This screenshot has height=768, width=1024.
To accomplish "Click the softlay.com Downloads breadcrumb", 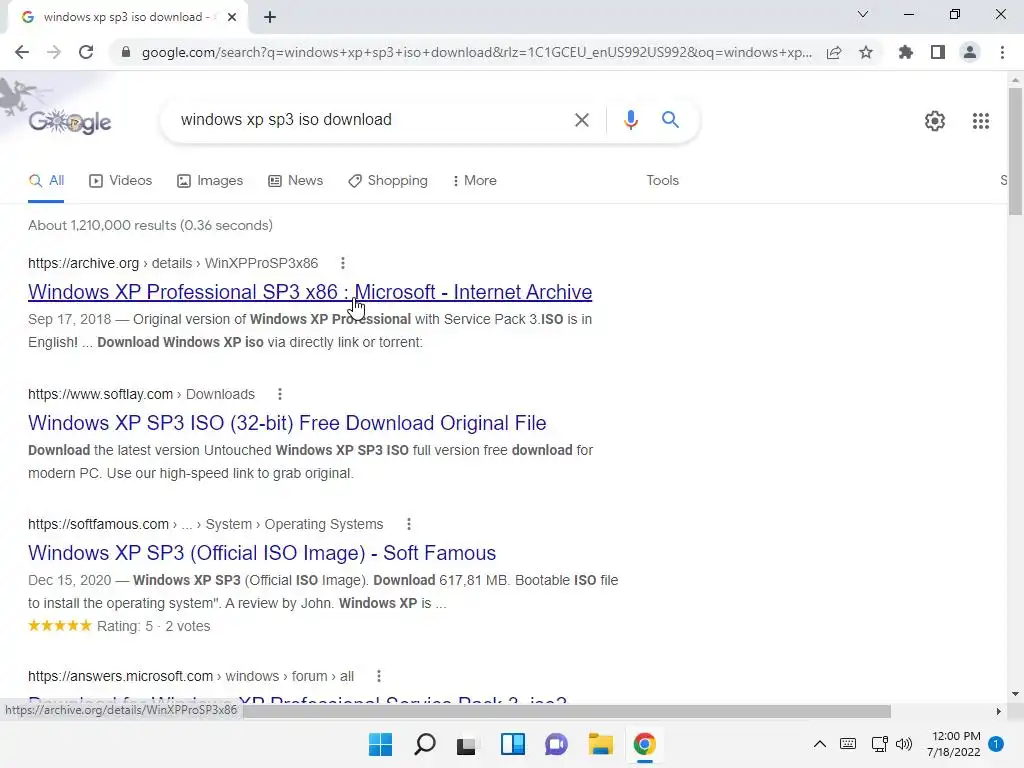I will pos(141,394).
